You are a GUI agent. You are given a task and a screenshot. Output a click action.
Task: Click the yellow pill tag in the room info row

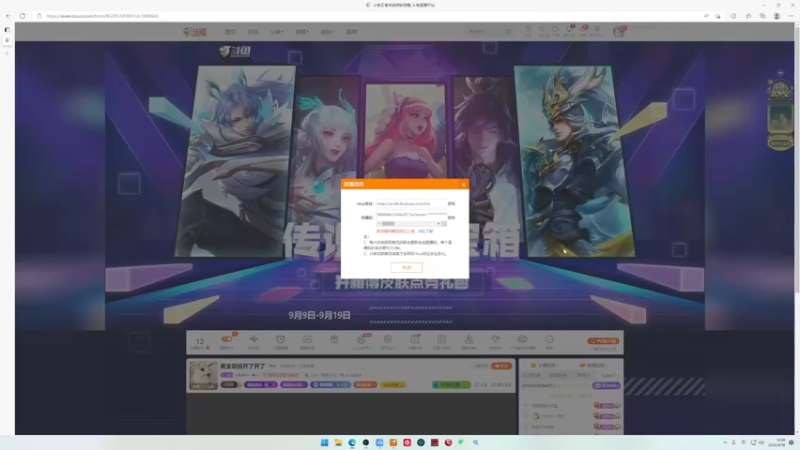393,385
